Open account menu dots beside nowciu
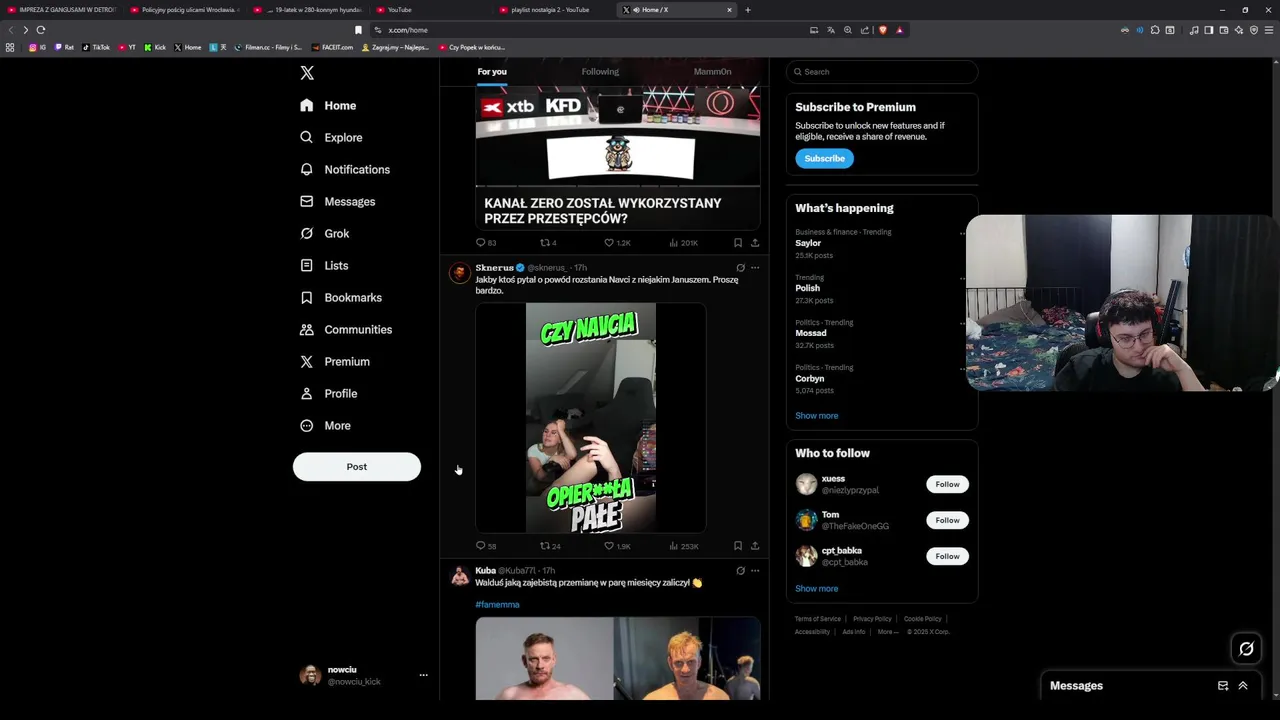The image size is (1280, 720). coord(423,675)
